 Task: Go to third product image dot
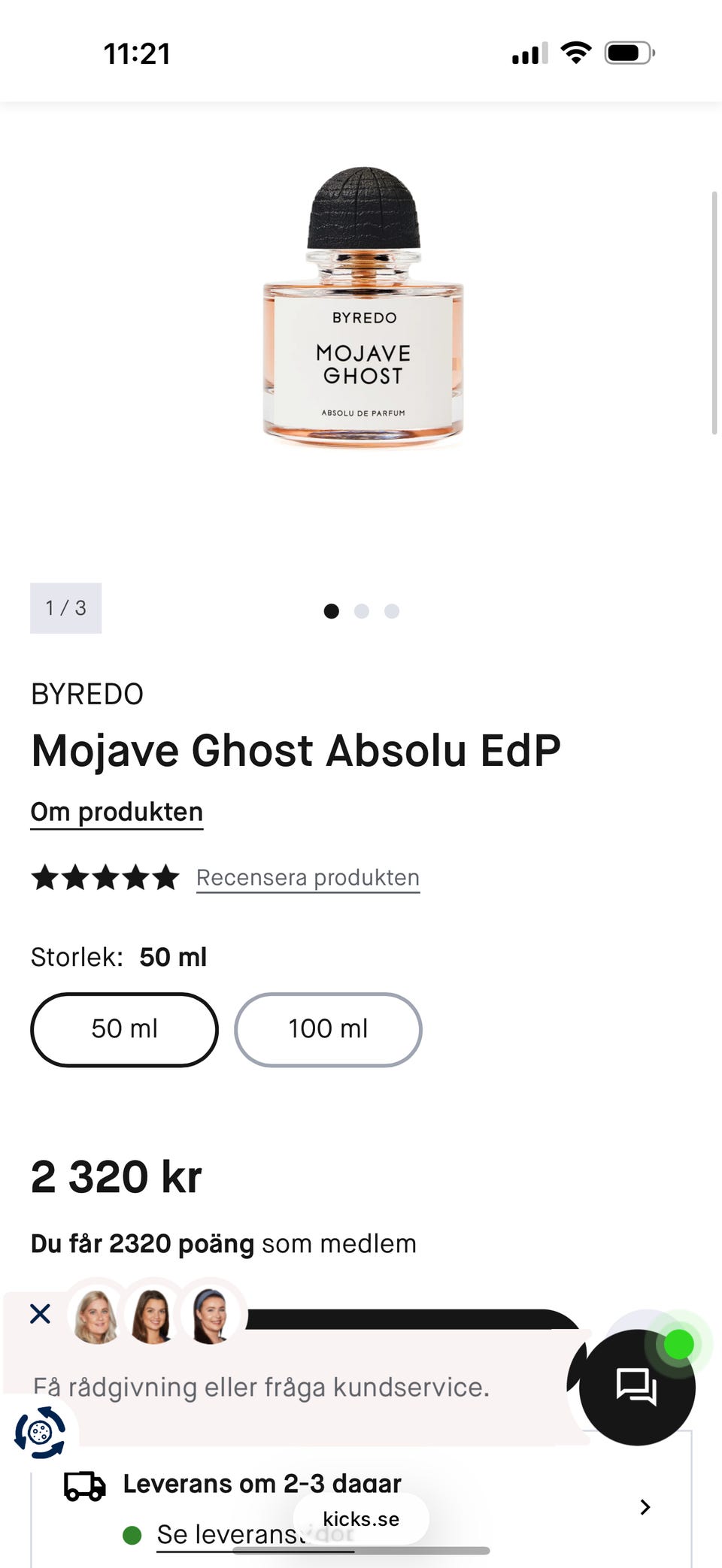point(392,611)
